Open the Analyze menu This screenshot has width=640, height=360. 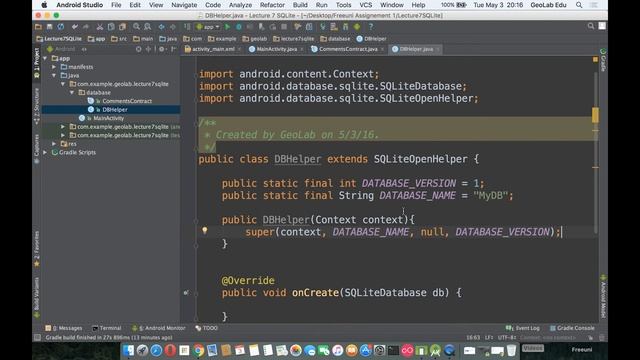click(x=240, y=5)
